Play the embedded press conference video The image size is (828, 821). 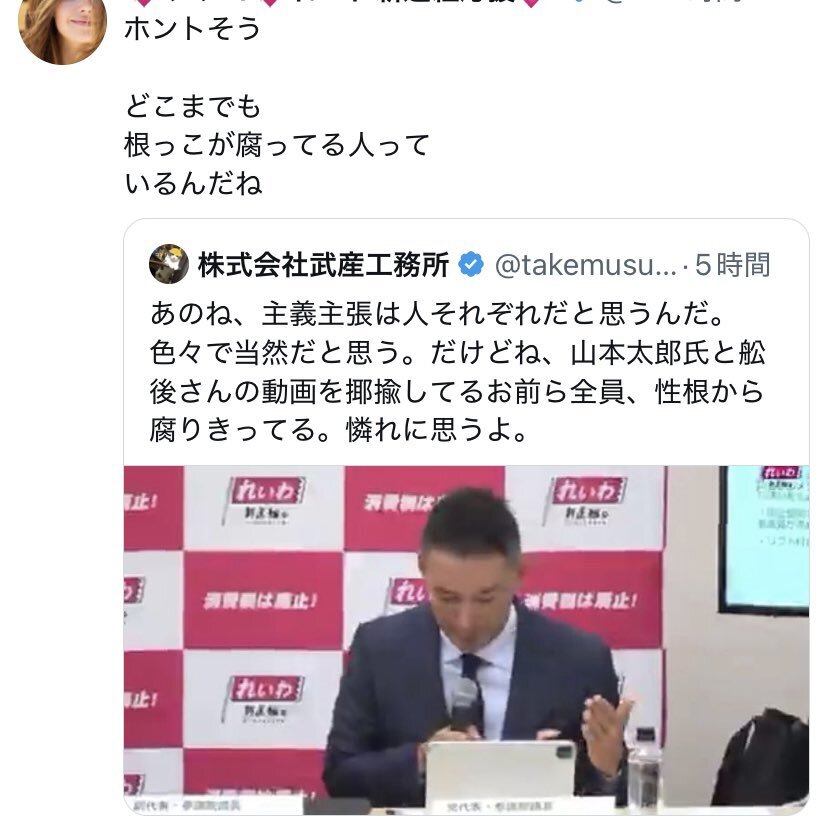466,640
